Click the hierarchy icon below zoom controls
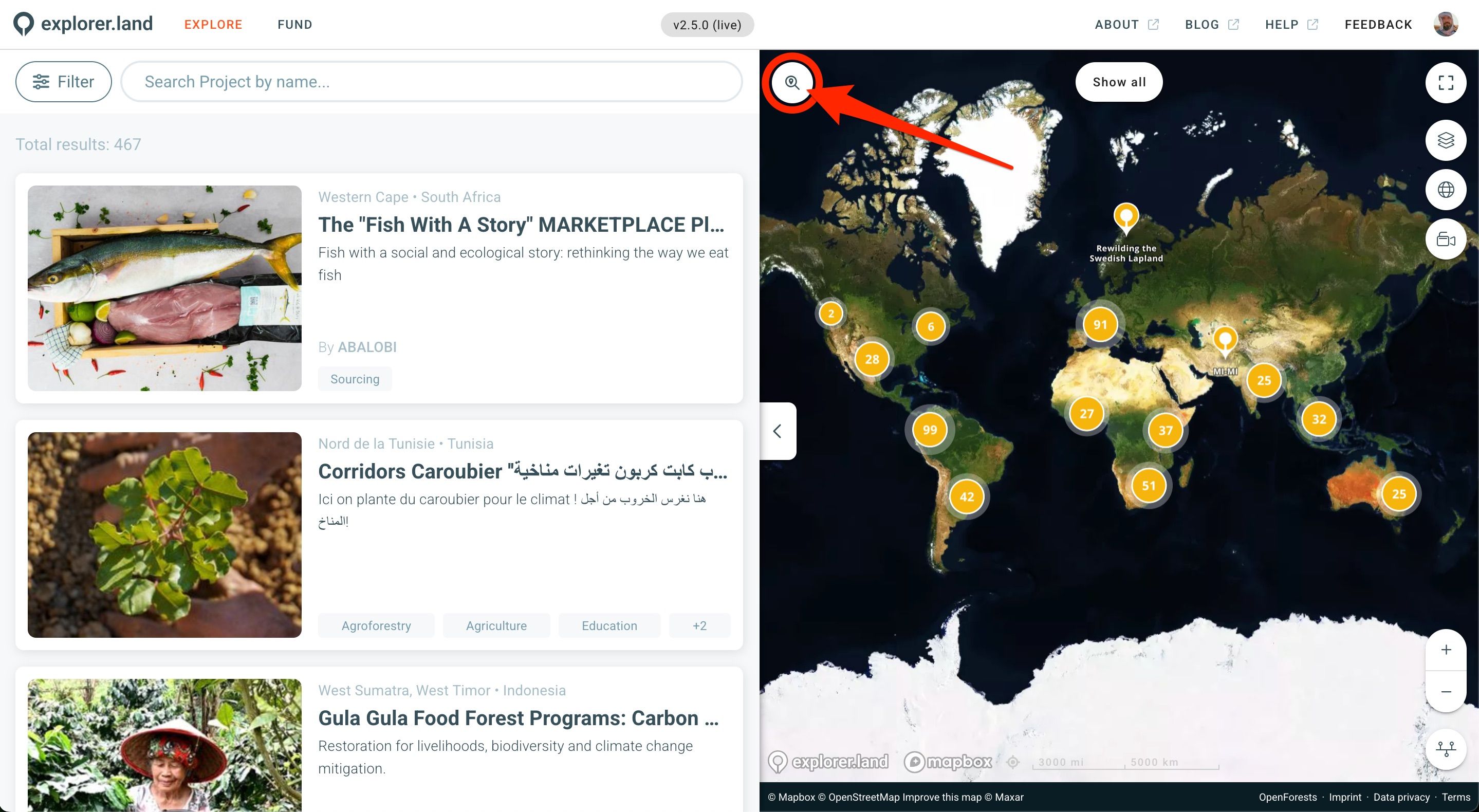This screenshot has height=812, width=1479. [x=1446, y=749]
